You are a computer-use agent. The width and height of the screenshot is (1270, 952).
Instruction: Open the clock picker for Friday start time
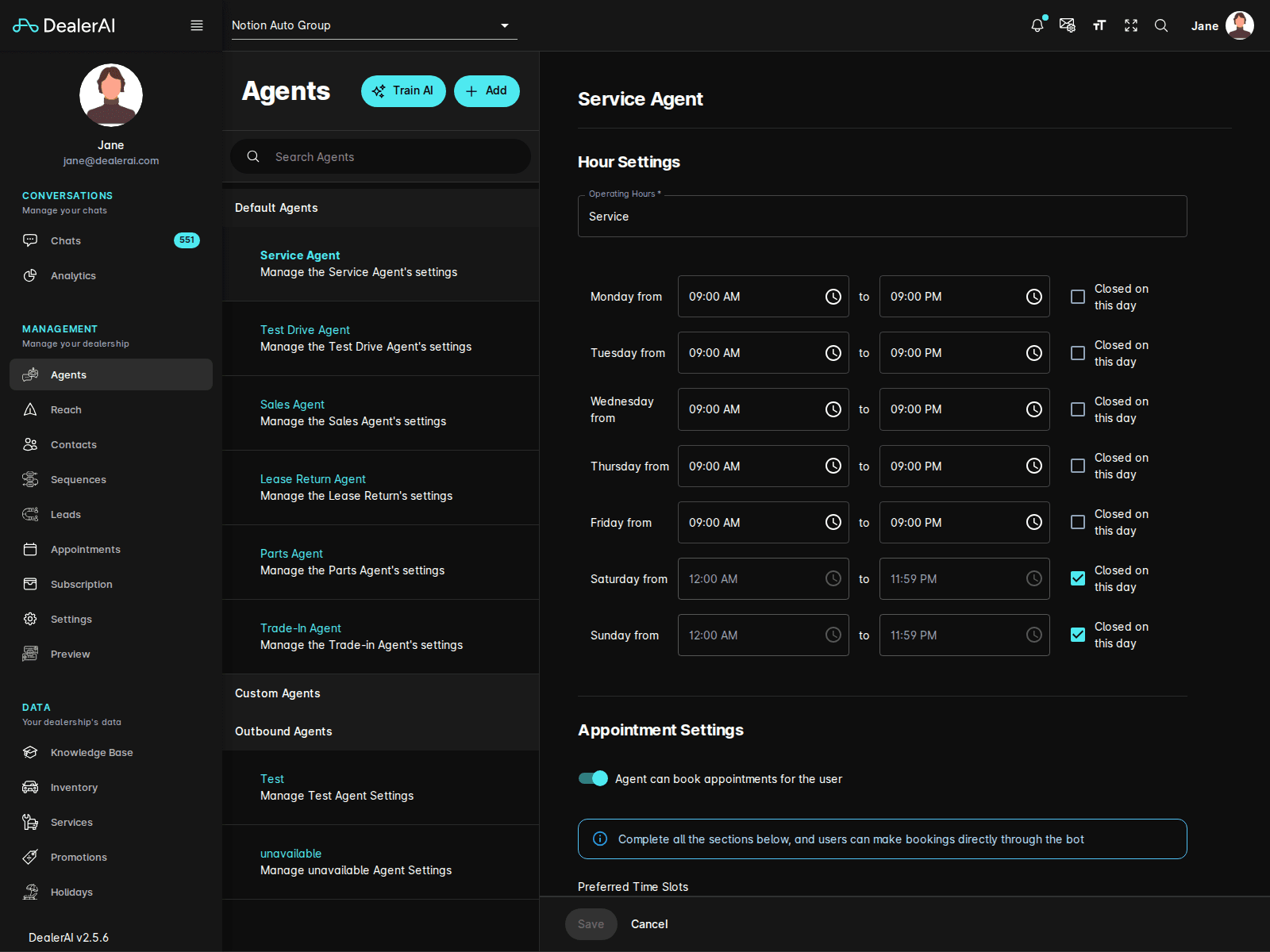coord(833,522)
